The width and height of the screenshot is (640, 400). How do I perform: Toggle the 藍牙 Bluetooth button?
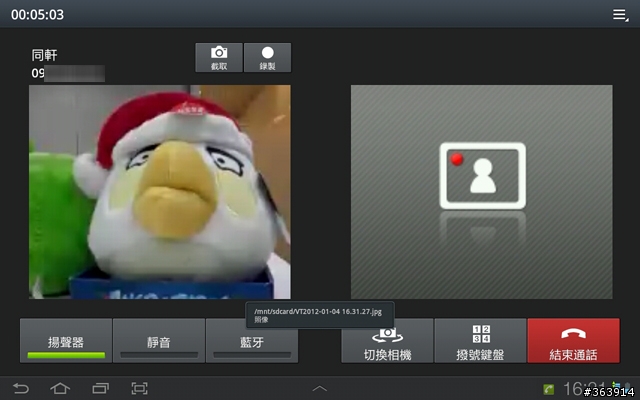click(x=252, y=341)
